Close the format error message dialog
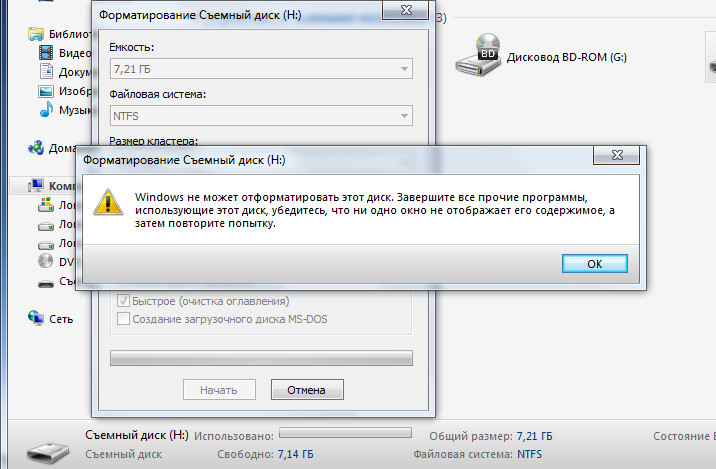 coord(616,155)
